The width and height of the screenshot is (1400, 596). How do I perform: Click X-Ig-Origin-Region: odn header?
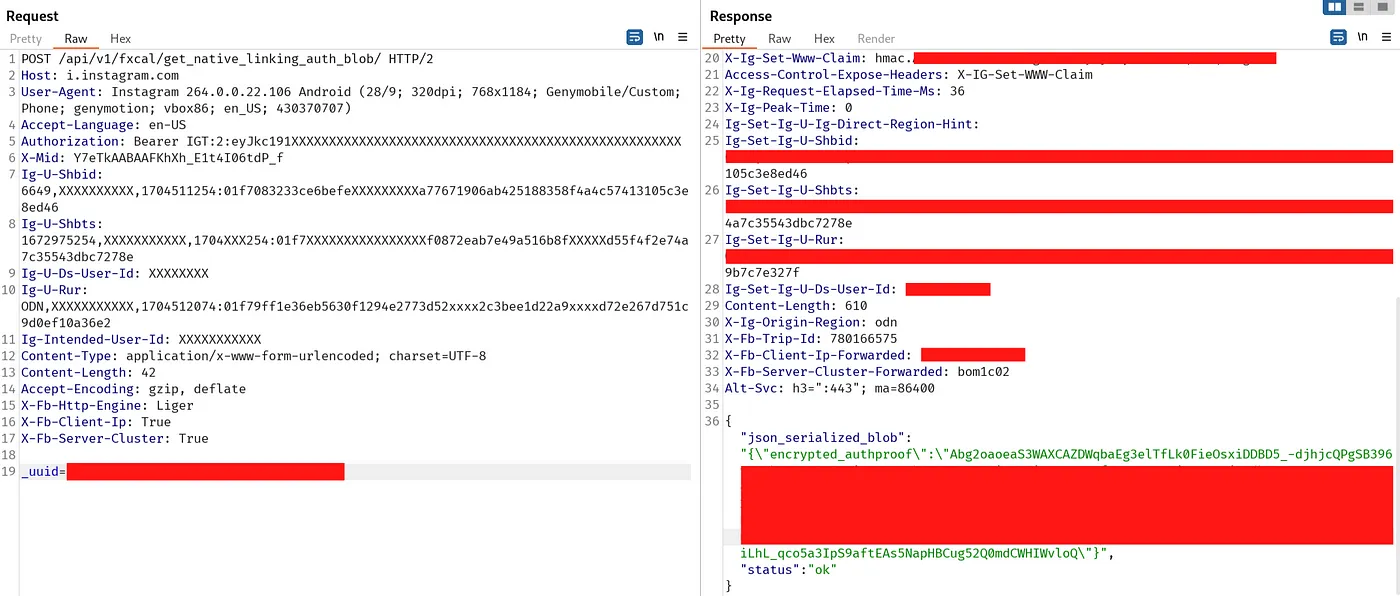tap(811, 322)
